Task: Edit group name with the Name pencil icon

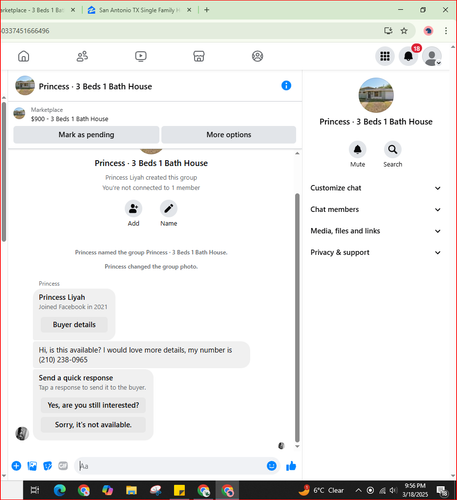Action: click(x=169, y=209)
